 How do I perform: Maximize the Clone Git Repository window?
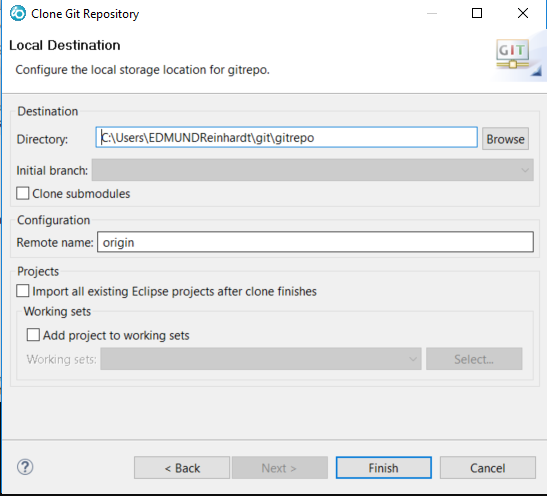click(477, 13)
